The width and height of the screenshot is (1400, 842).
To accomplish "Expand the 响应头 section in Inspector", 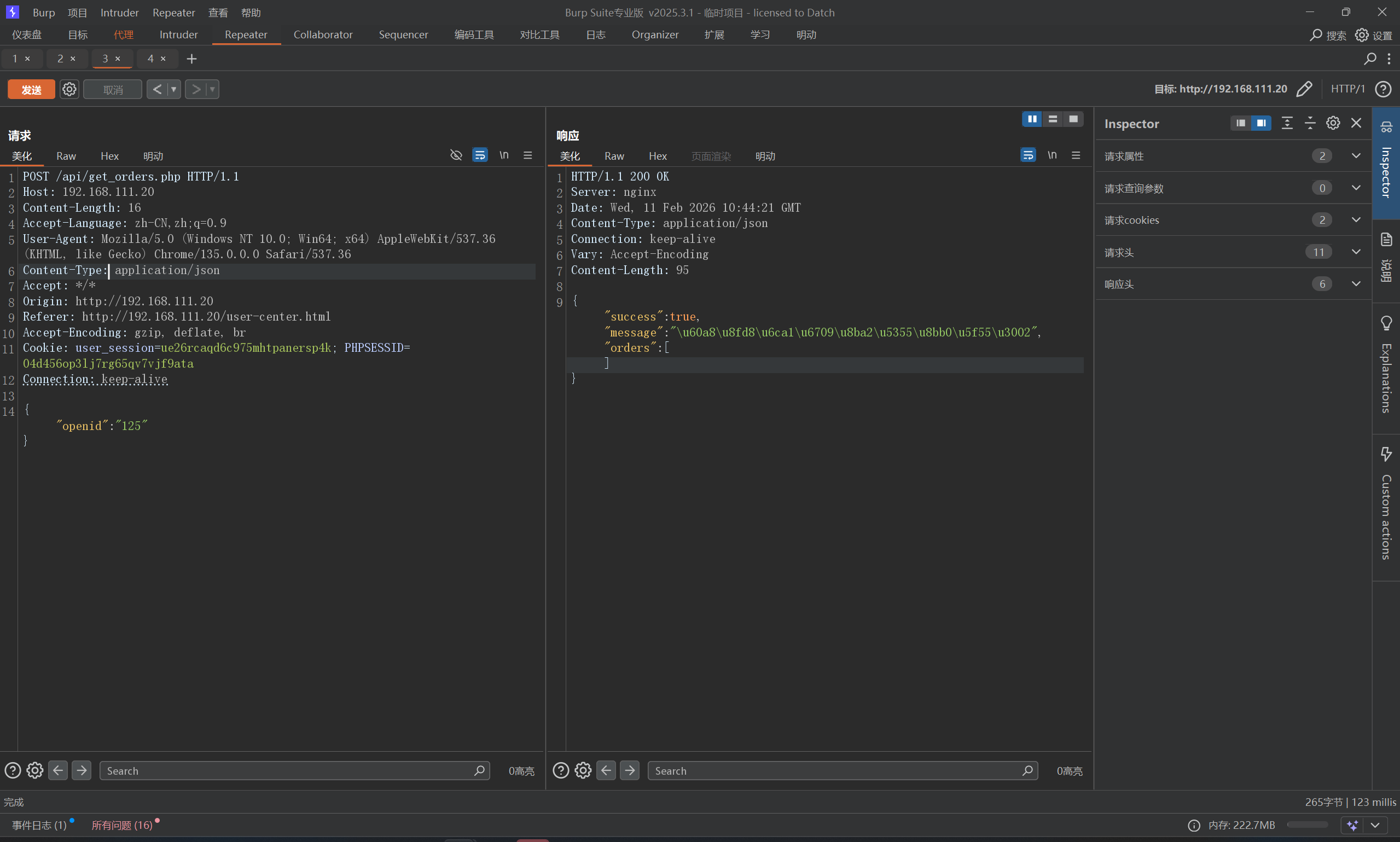I will click(1356, 284).
